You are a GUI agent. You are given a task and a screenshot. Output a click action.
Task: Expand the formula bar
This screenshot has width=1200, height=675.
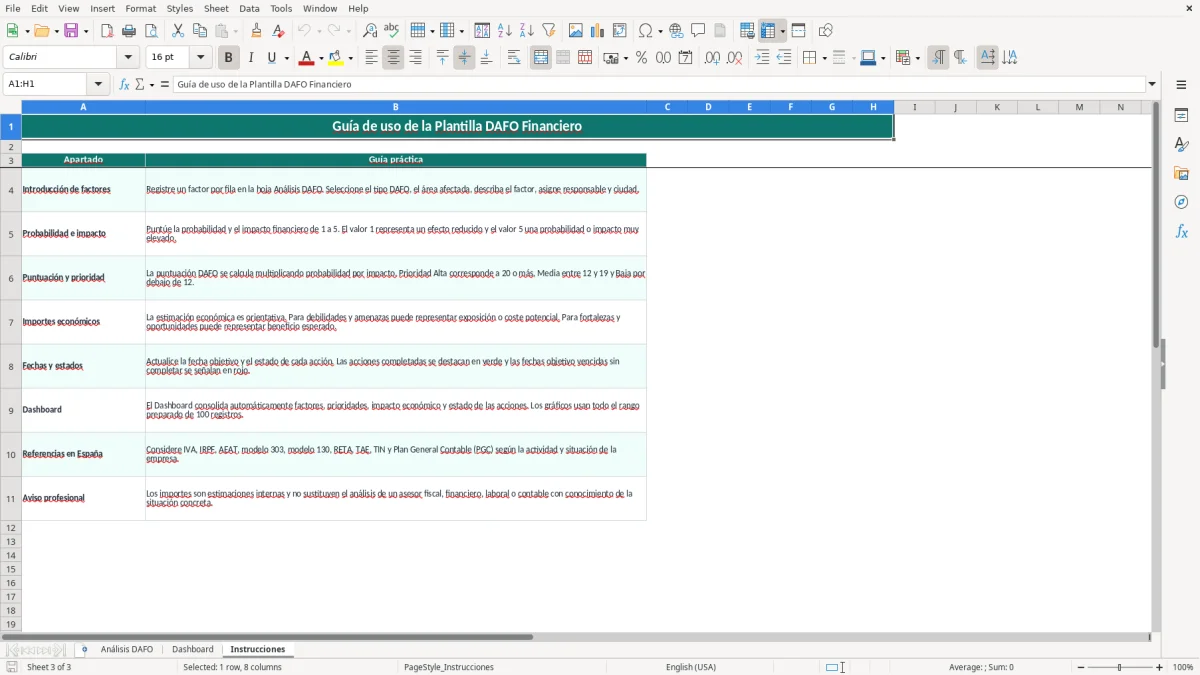(1153, 85)
